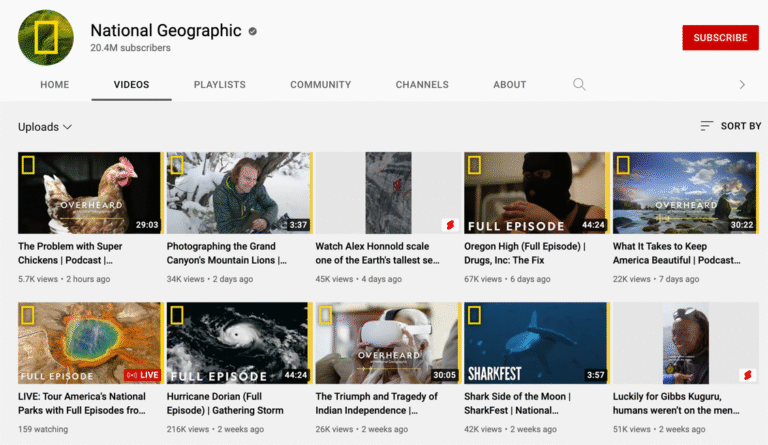The height and width of the screenshot is (445, 768).
Task: Click the LIVE badge on National Parks stream
Action: coord(141,376)
